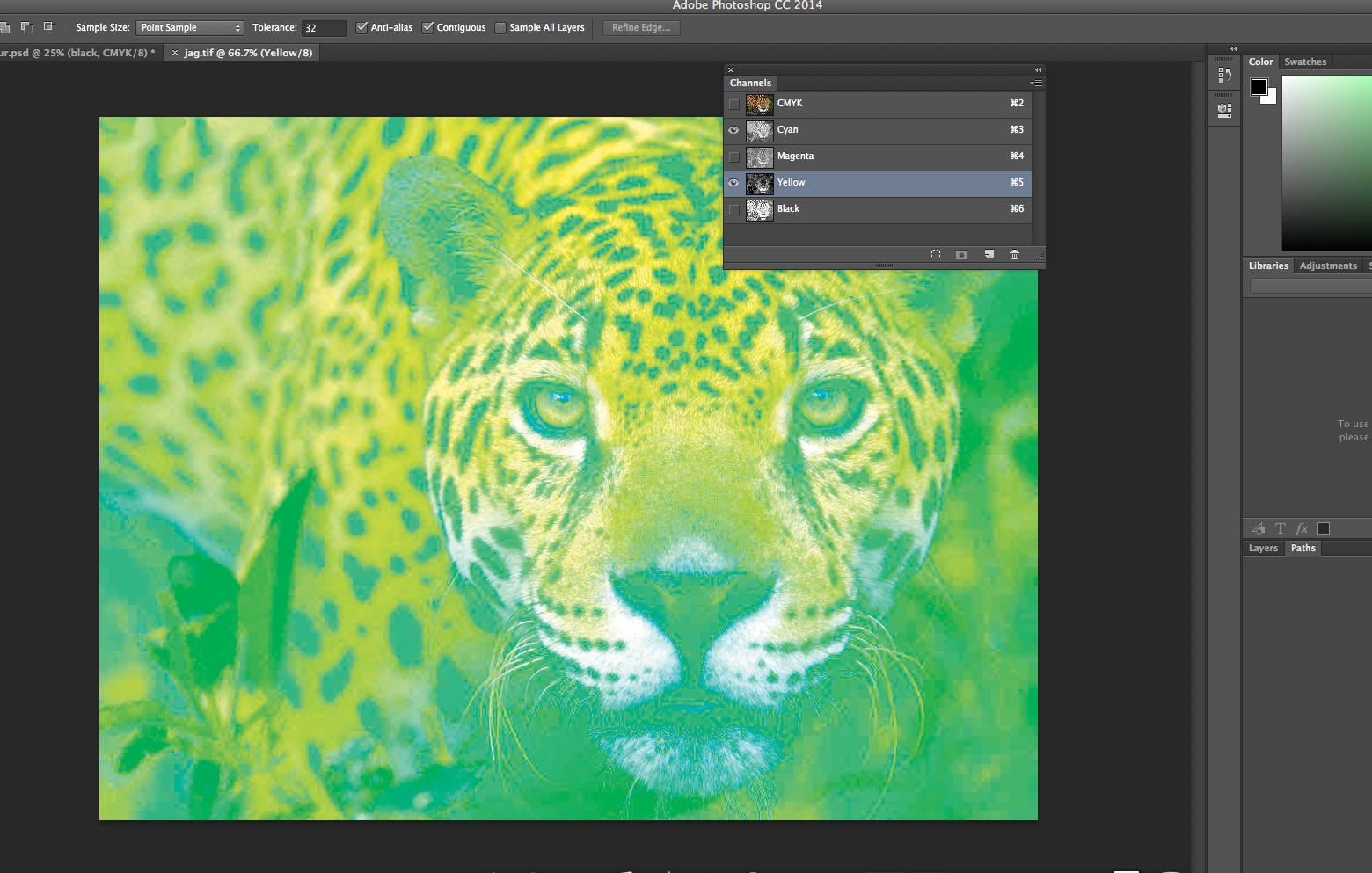Image resolution: width=1372 pixels, height=873 pixels.
Task: Delete the current channel using the trash icon
Action: [1014, 254]
